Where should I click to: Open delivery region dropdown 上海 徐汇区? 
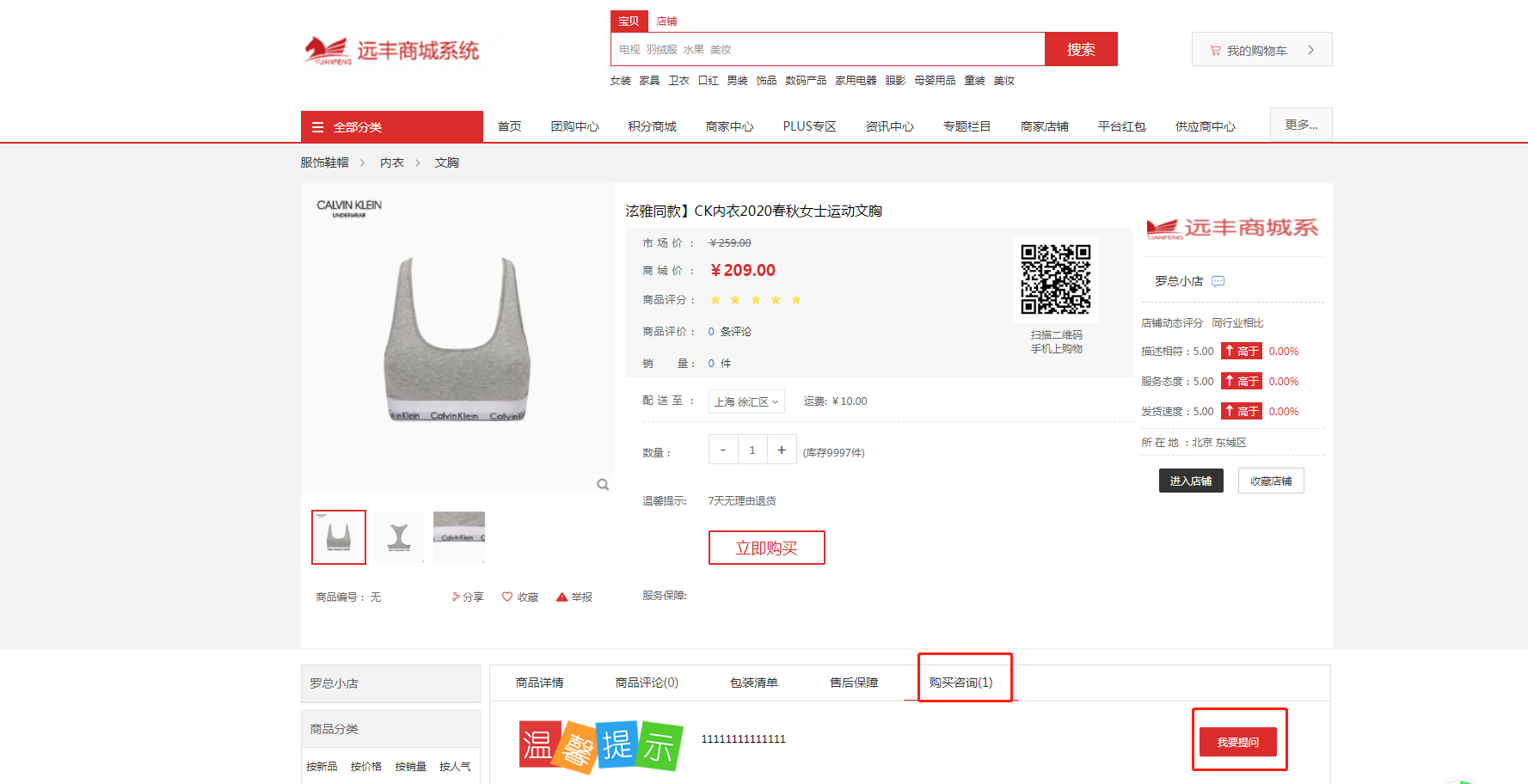click(746, 401)
